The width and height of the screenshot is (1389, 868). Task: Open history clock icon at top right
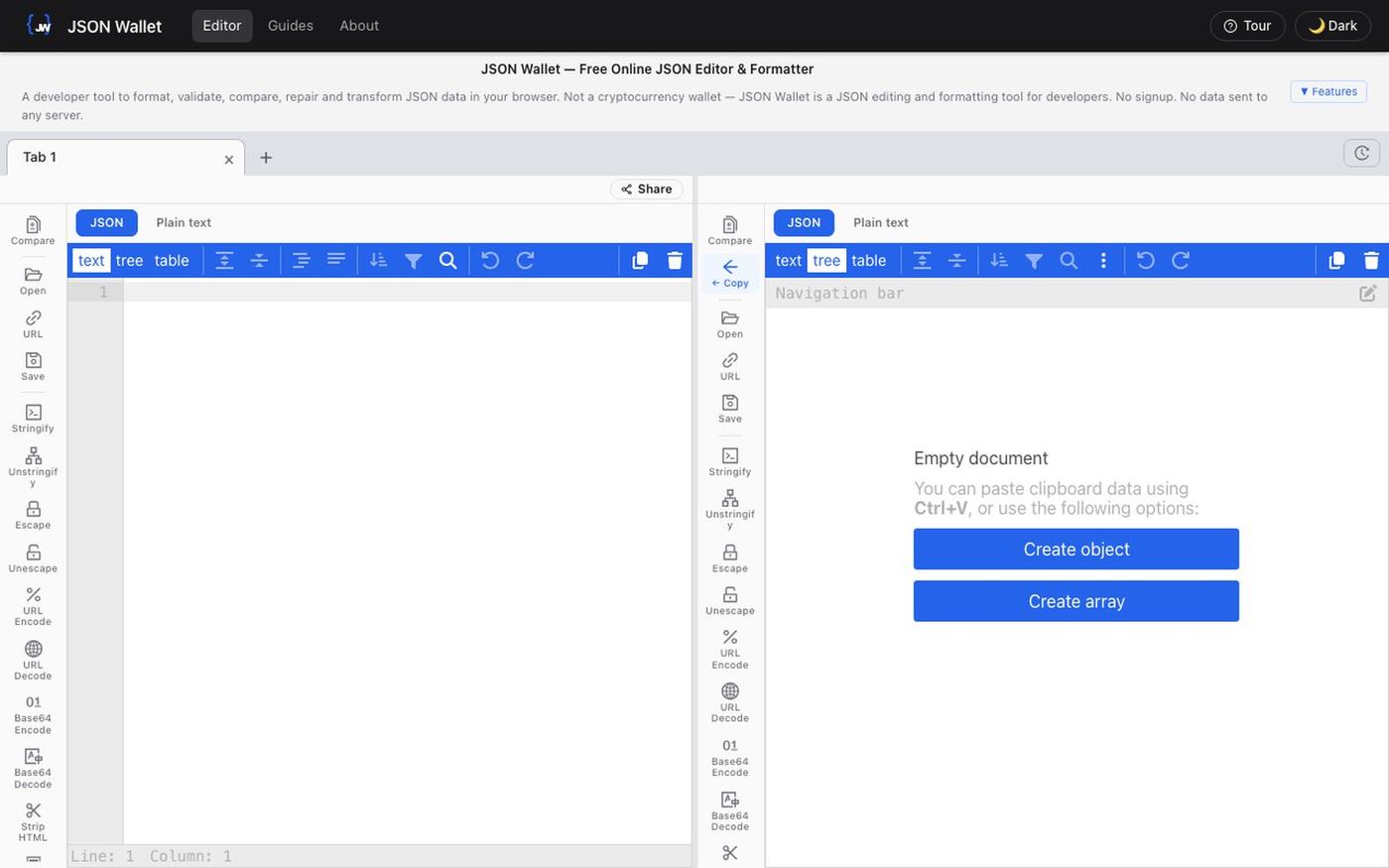coord(1361,153)
